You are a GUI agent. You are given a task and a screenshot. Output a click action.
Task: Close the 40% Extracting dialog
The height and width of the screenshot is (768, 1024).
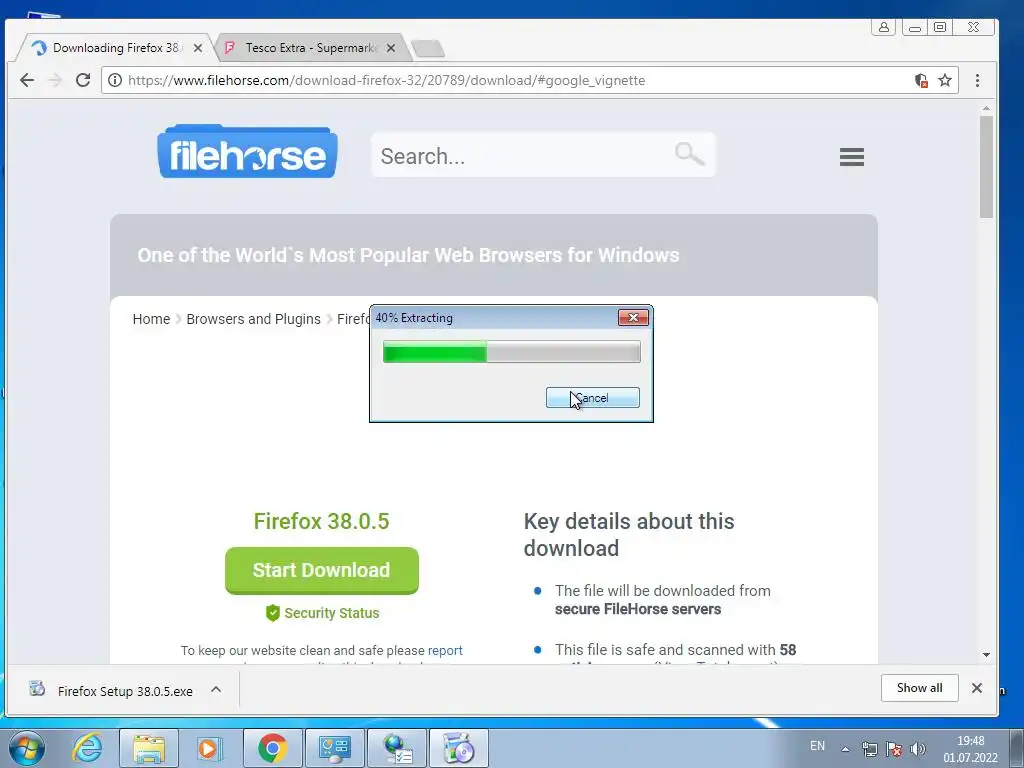pos(633,317)
